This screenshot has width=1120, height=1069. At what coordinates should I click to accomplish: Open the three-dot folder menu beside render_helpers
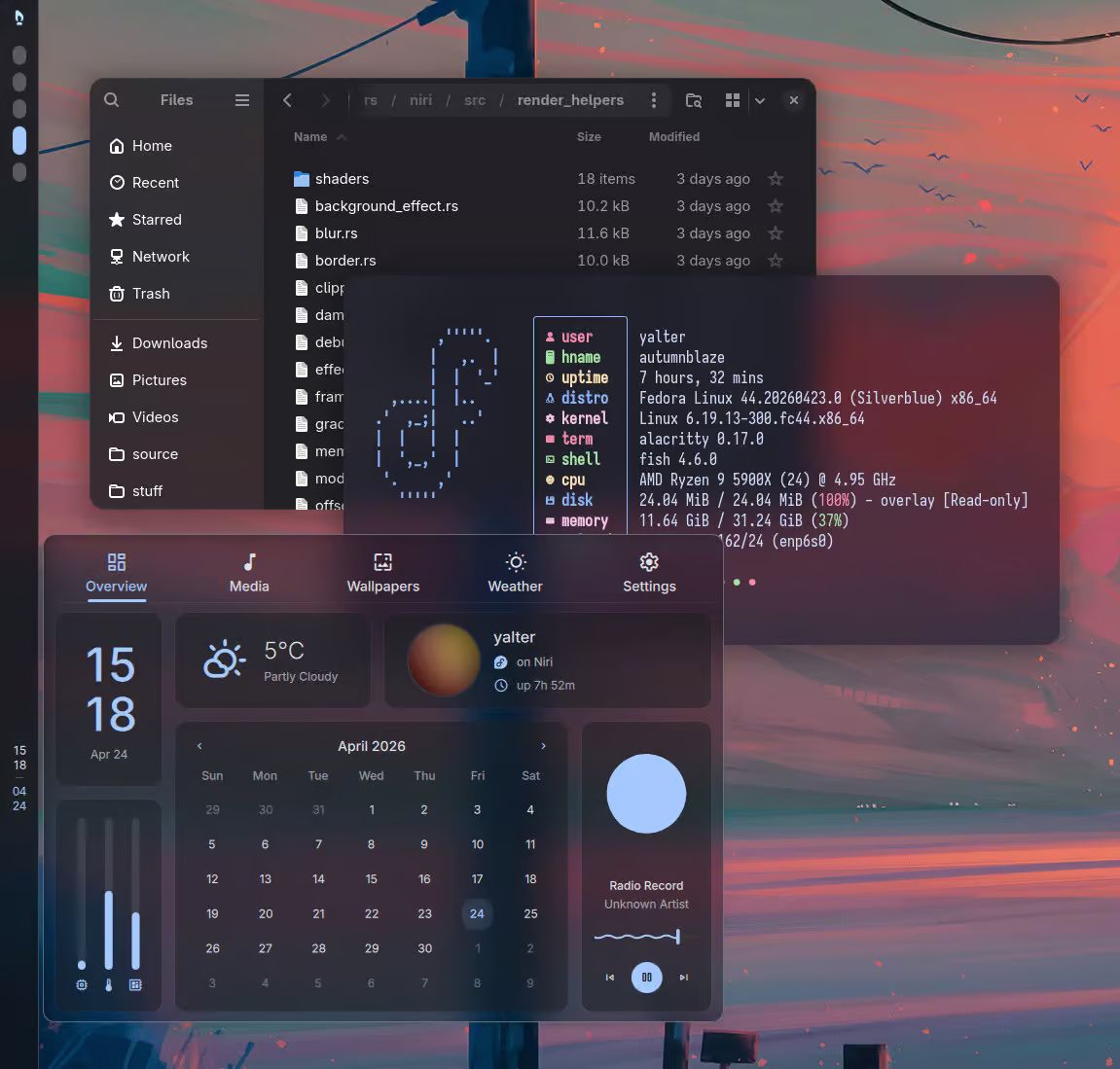pyautogui.click(x=654, y=100)
